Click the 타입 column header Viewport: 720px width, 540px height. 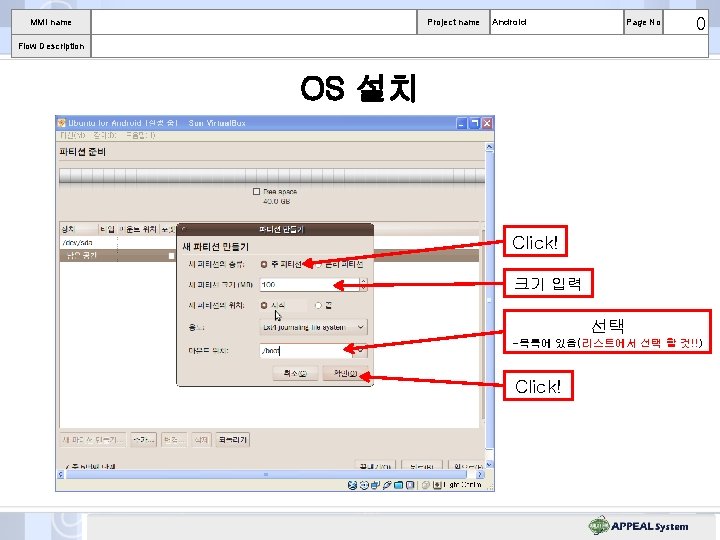(107, 229)
